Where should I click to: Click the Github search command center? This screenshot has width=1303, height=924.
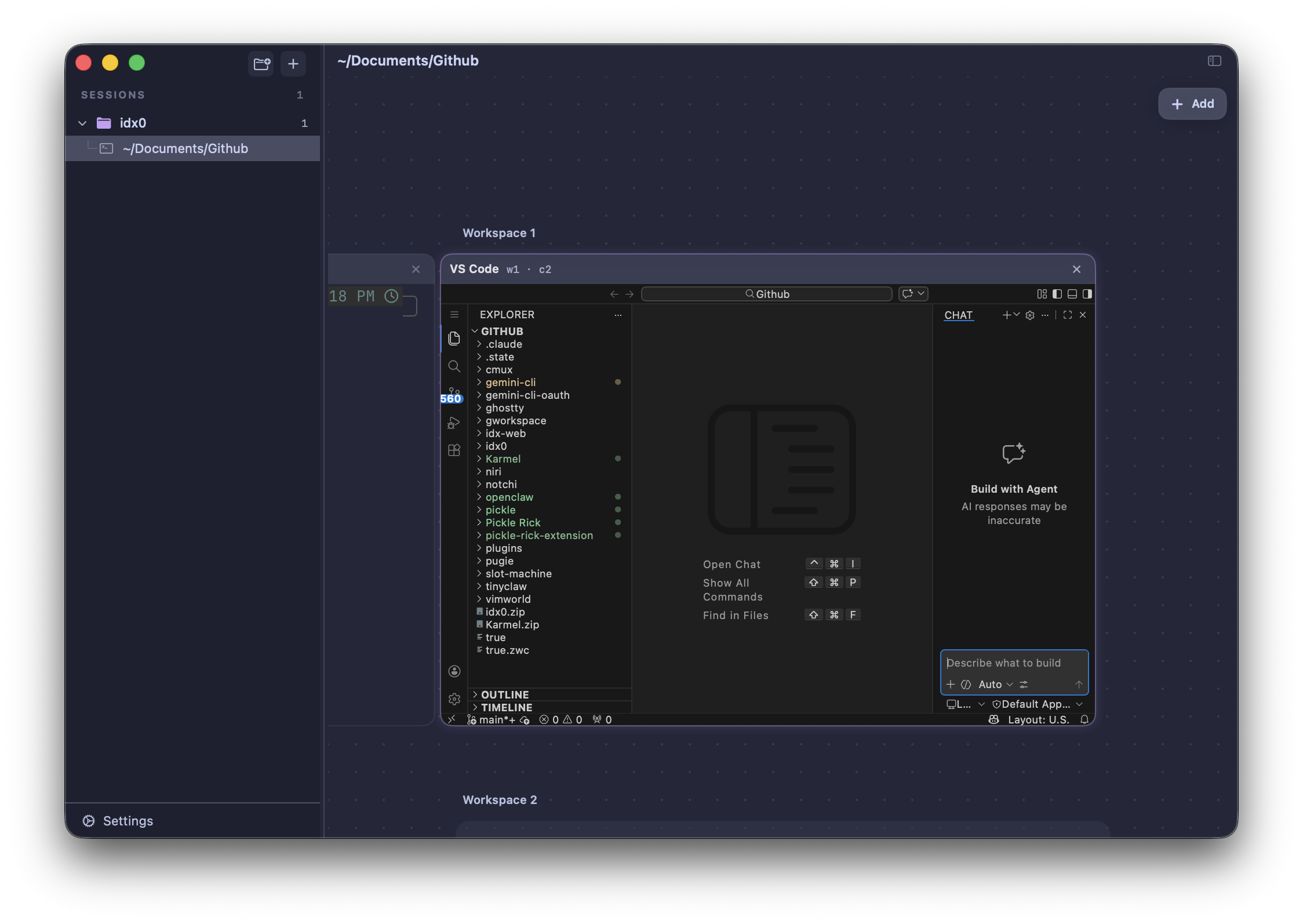point(767,294)
